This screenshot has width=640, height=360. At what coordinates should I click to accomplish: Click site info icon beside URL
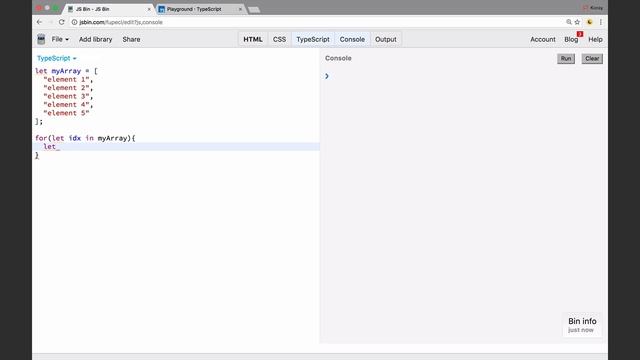click(75, 22)
